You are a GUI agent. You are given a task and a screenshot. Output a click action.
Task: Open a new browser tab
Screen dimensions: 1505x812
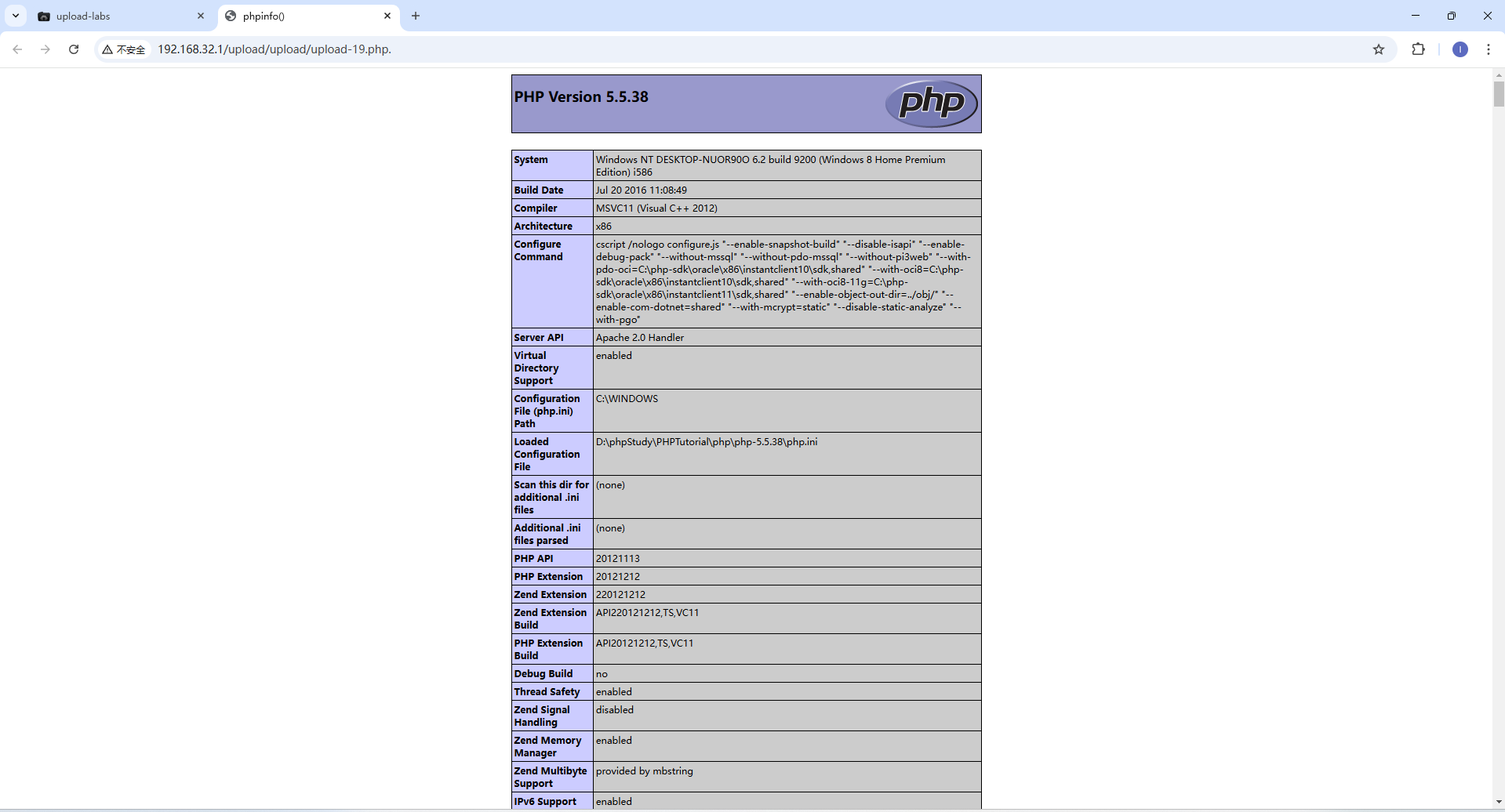416,16
